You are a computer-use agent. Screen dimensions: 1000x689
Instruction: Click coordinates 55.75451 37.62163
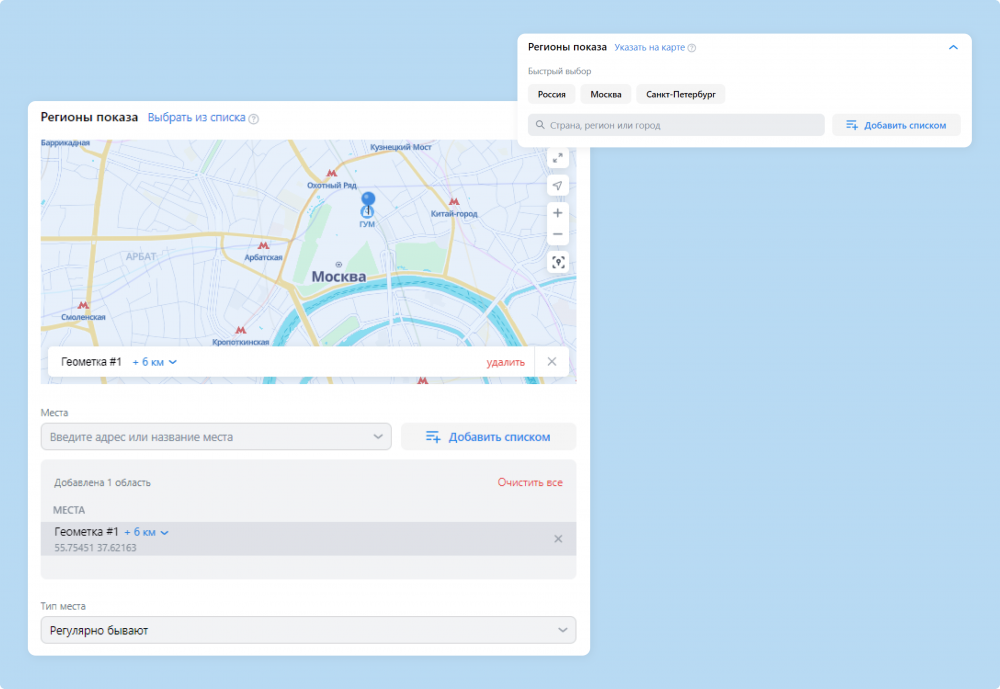click(x=95, y=548)
